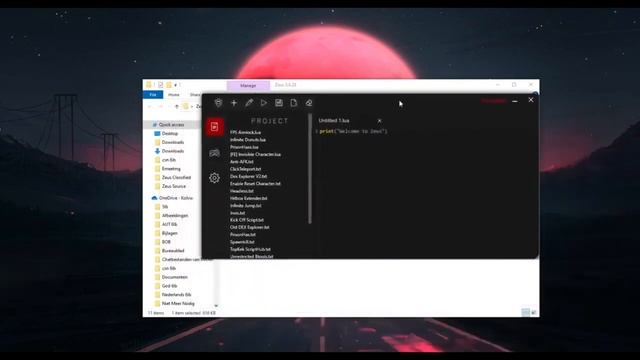Screen dimensions: 640x360
Task: Open the File tab in File Explorer
Action: pyautogui.click(x=153, y=95)
